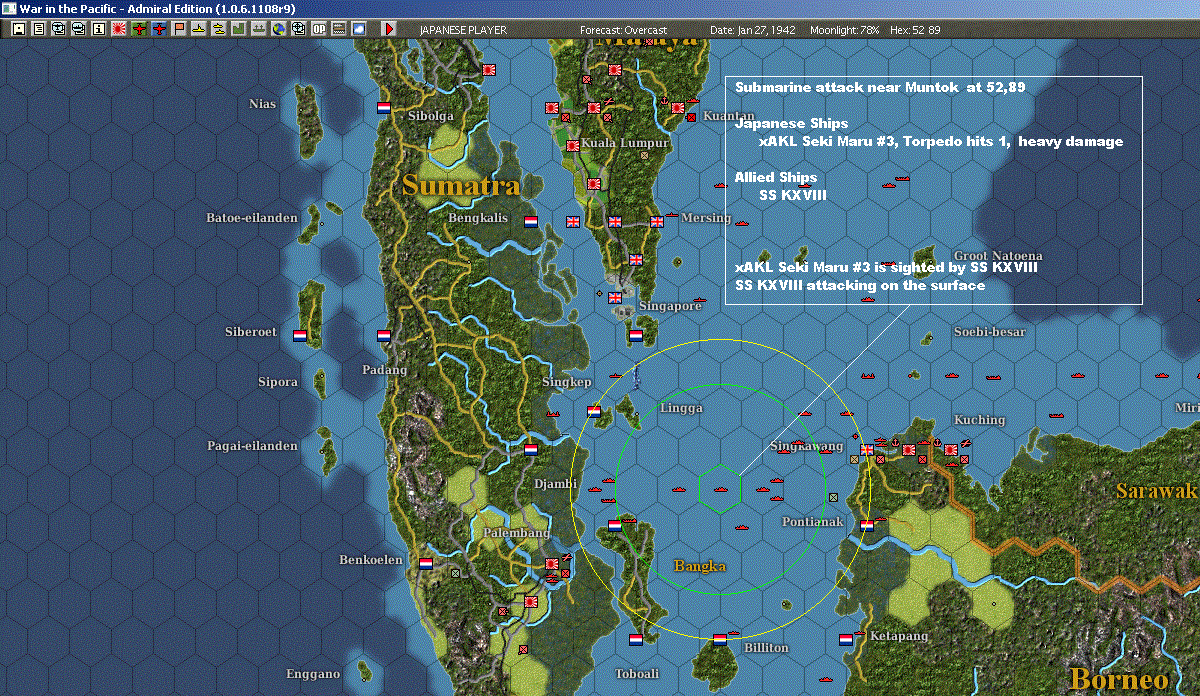Image resolution: width=1200 pixels, height=696 pixels.
Task: Click the red arrow end turn button
Action: point(389,29)
